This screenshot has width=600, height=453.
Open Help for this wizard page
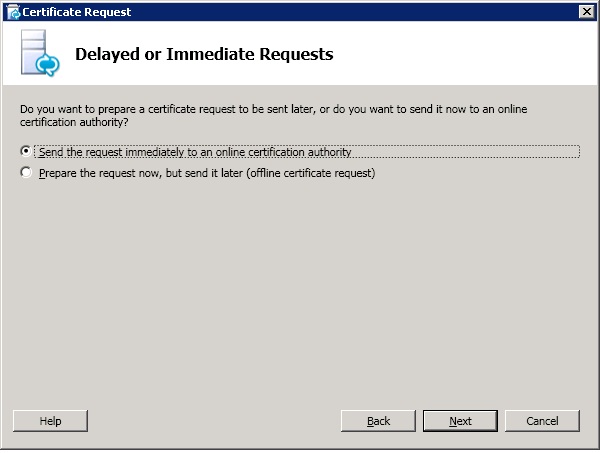[50, 421]
